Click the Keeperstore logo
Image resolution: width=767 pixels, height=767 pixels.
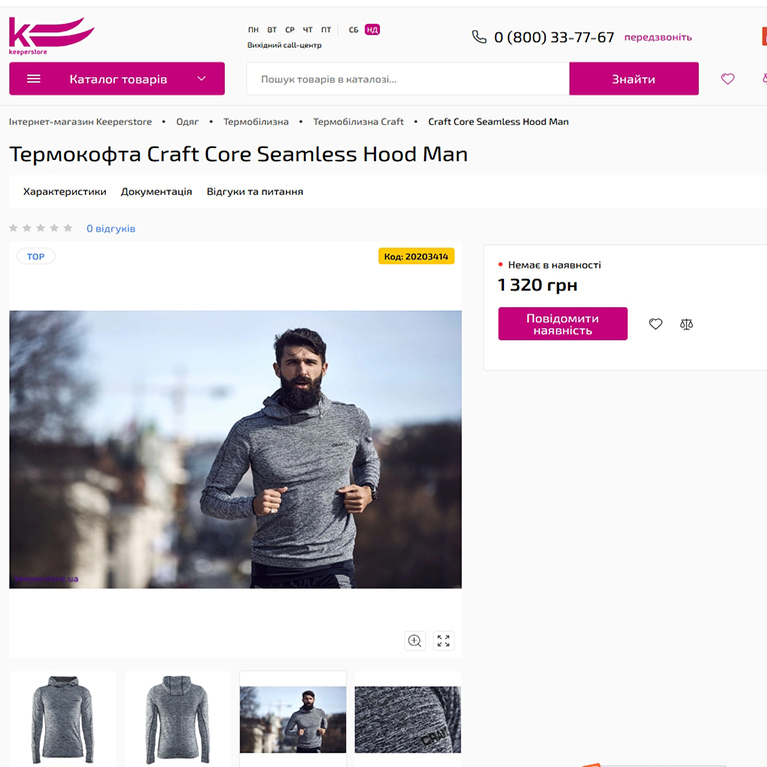(x=51, y=36)
